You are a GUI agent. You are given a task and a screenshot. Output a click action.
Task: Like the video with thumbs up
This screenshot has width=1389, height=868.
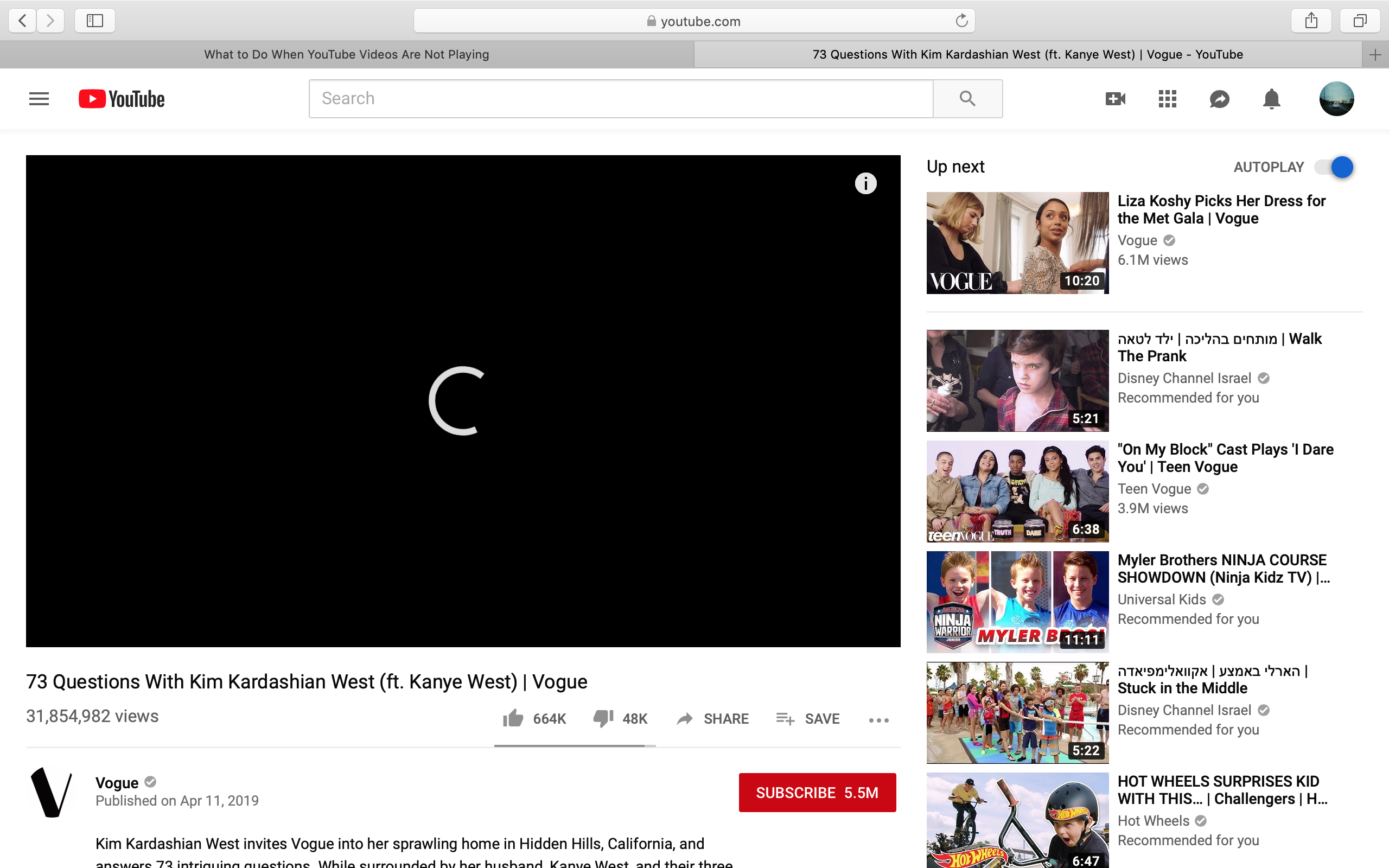pos(513,718)
